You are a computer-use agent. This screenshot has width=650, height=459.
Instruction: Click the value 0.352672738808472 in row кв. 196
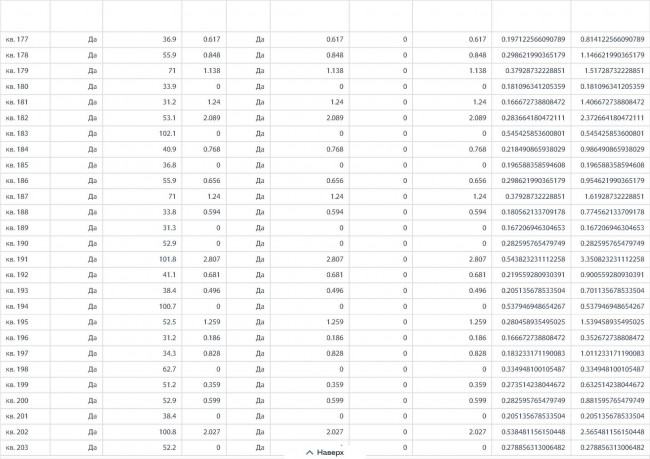pos(612,338)
